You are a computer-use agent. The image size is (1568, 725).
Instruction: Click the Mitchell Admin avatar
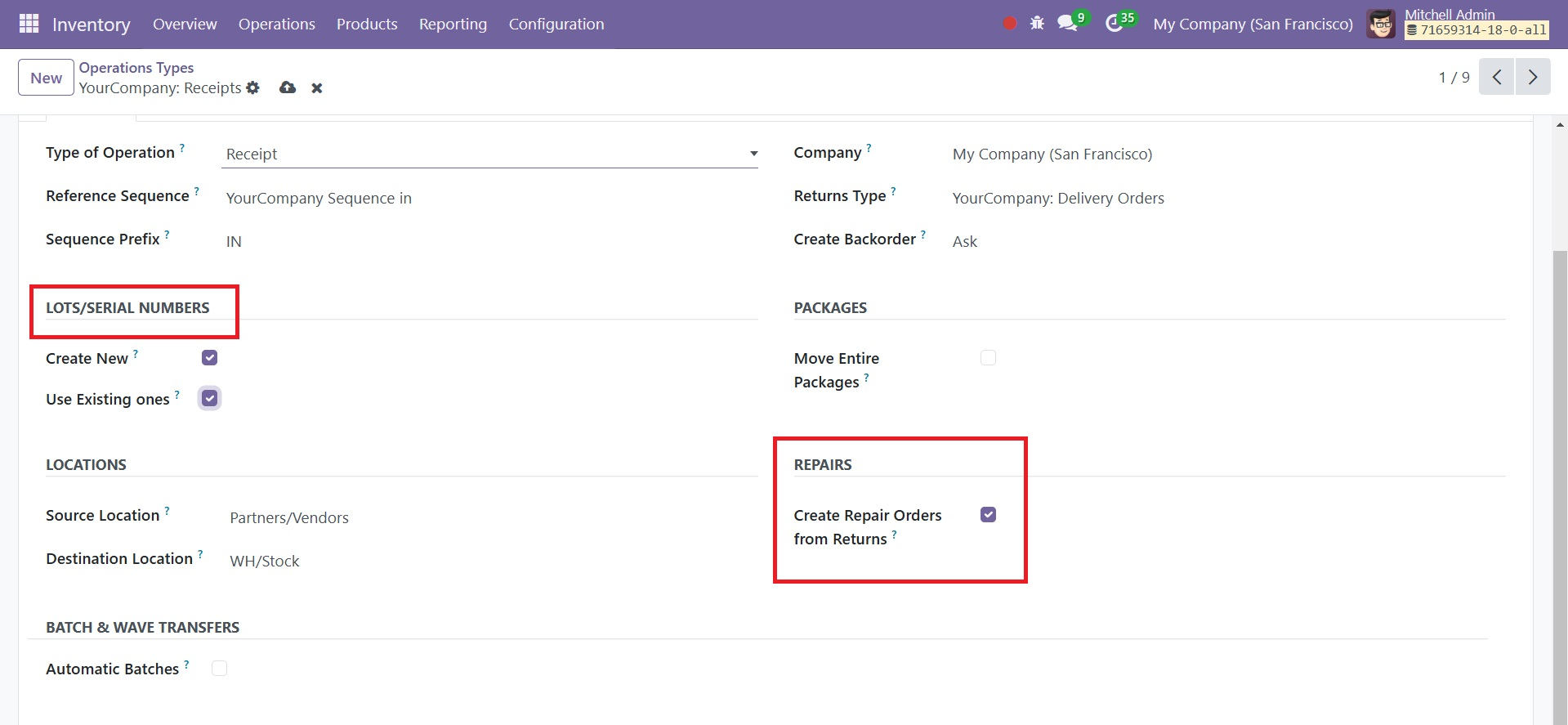tap(1381, 24)
